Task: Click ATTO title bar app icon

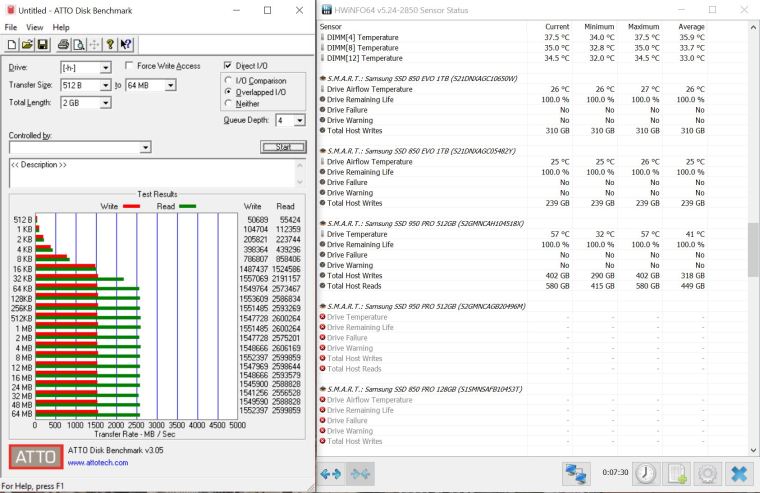Action: point(10,10)
